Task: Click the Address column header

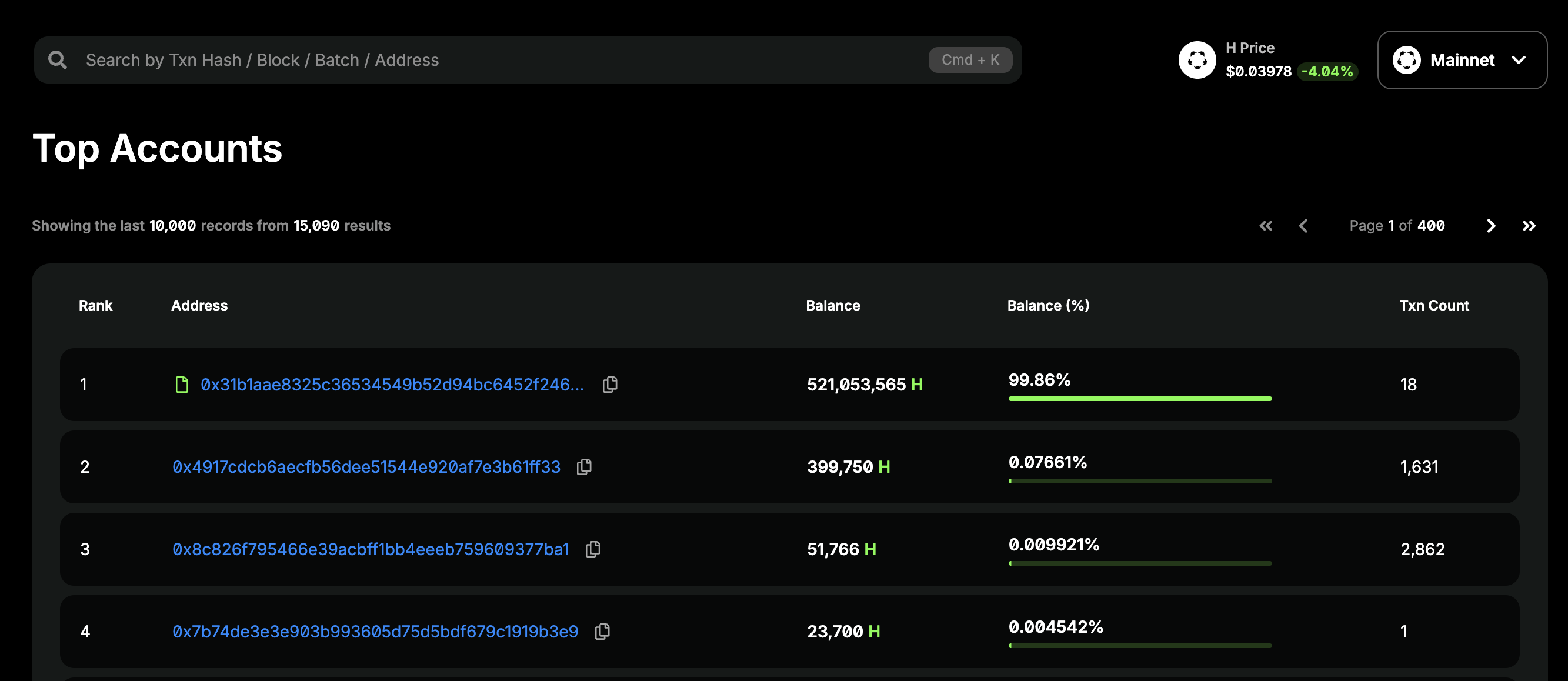Action: point(199,305)
